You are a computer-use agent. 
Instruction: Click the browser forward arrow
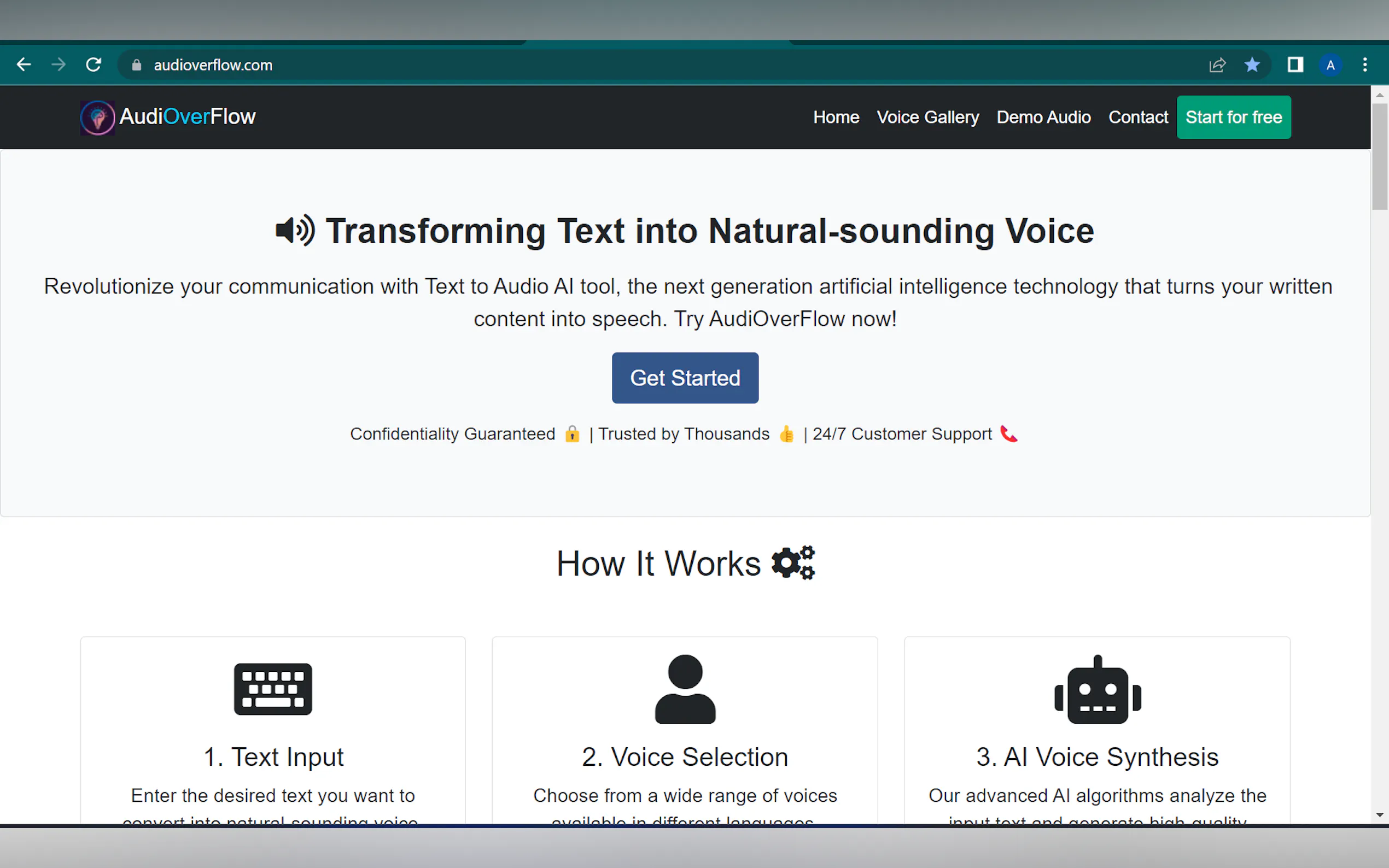click(58, 65)
